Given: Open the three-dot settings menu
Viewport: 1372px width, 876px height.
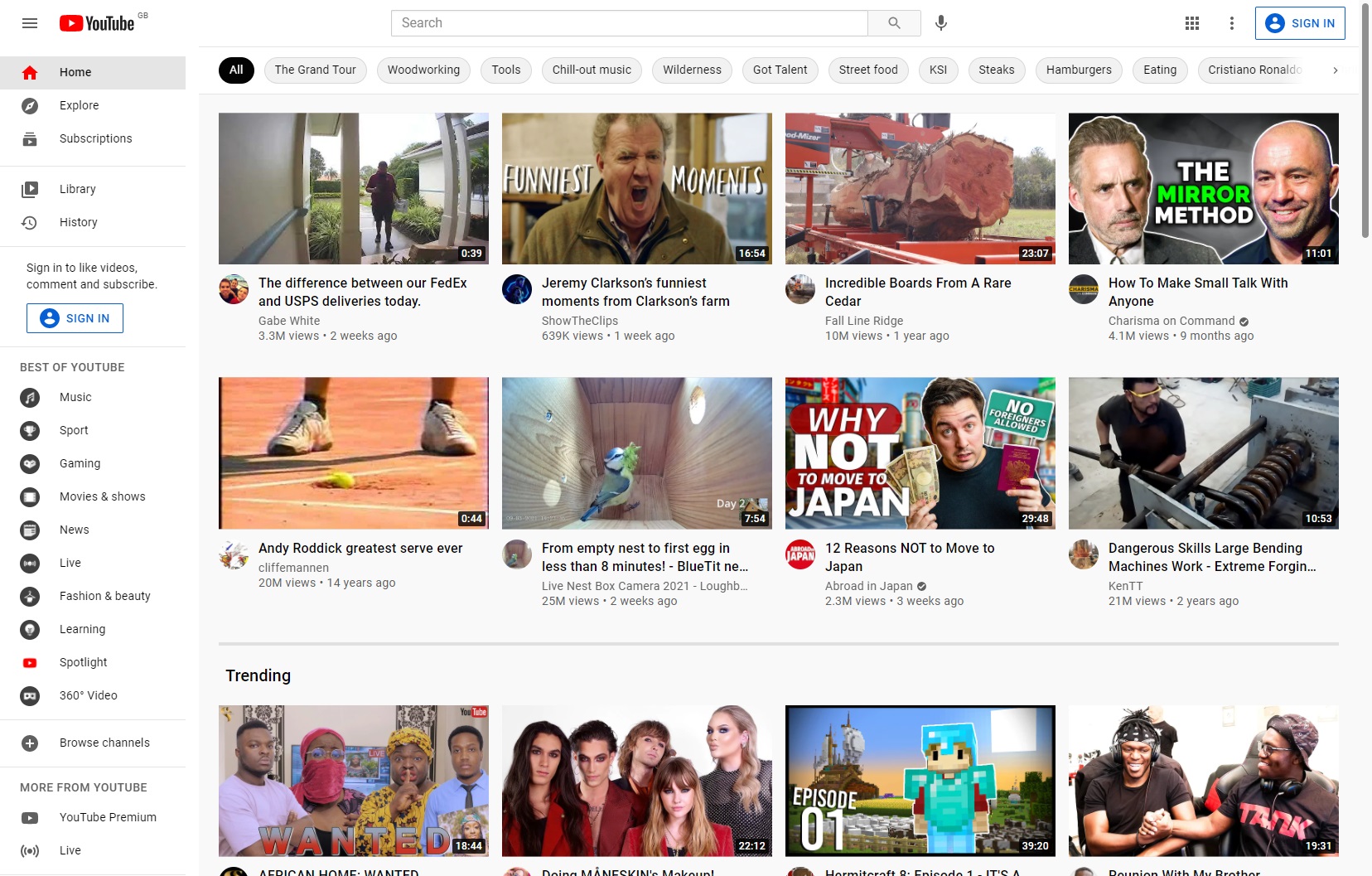Looking at the screenshot, I should tap(1232, 23).
